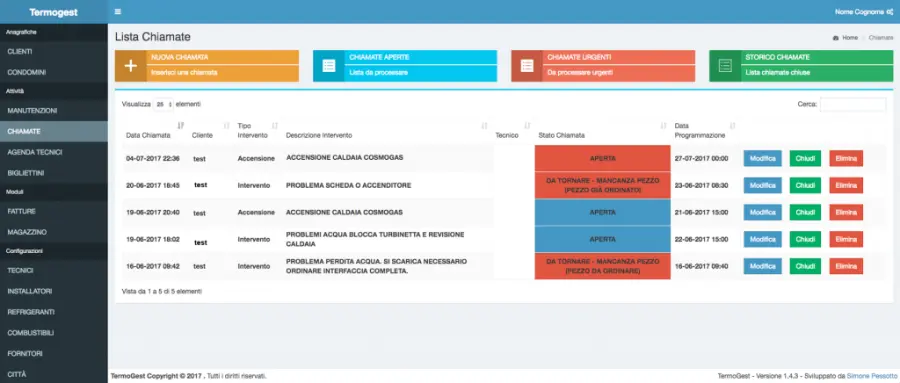The width and height of the screenshot is (900, 383).
Task: Open Condomini in the sidebar
Action: point(54,72)
